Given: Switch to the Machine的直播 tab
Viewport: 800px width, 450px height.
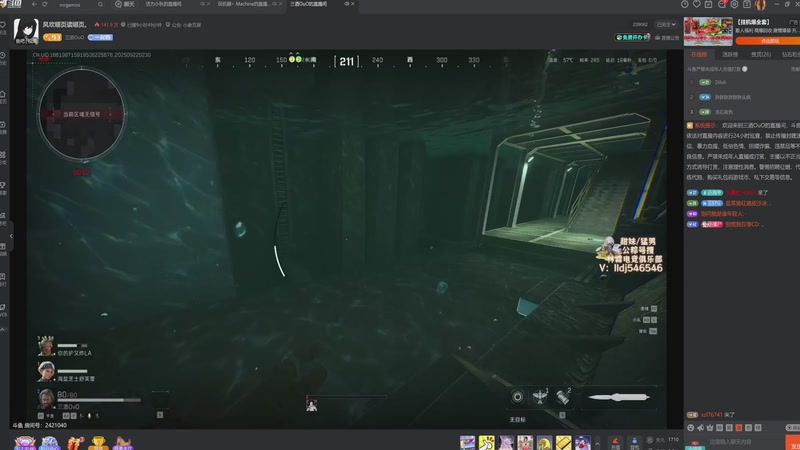Looking at the screenshot, I should [243, 4].
